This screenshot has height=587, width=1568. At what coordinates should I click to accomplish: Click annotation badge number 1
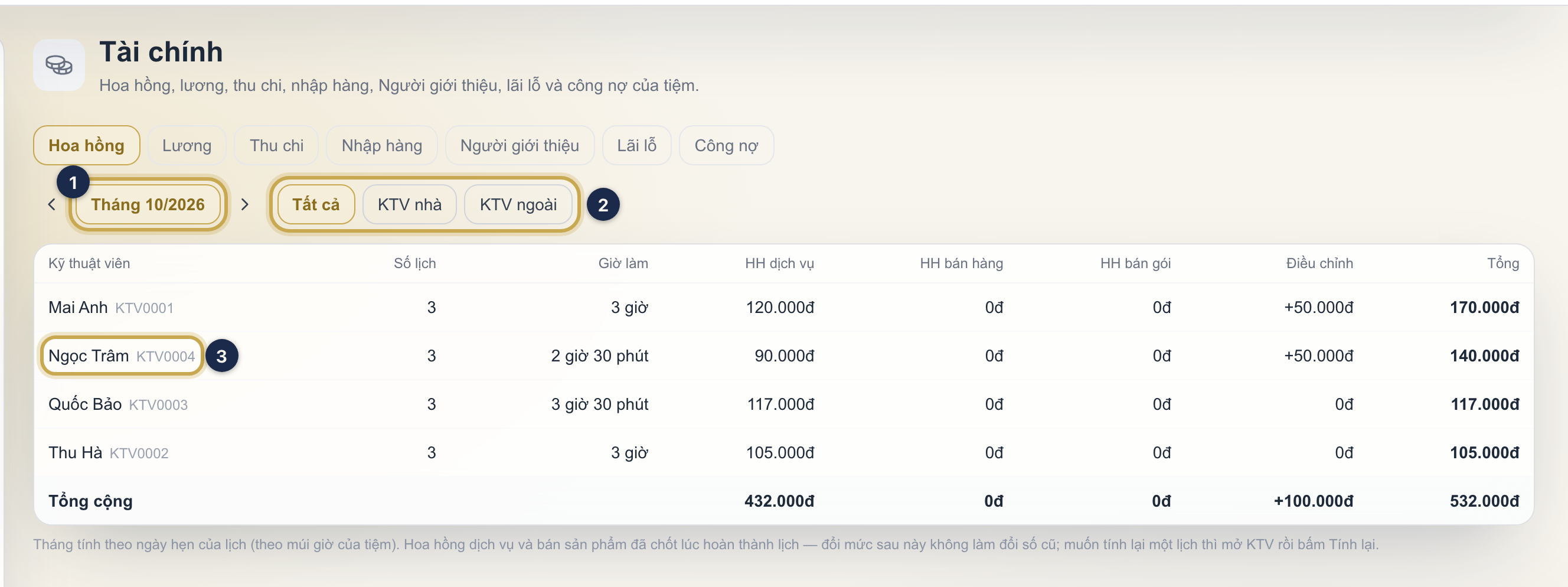(x=73, y=182)
